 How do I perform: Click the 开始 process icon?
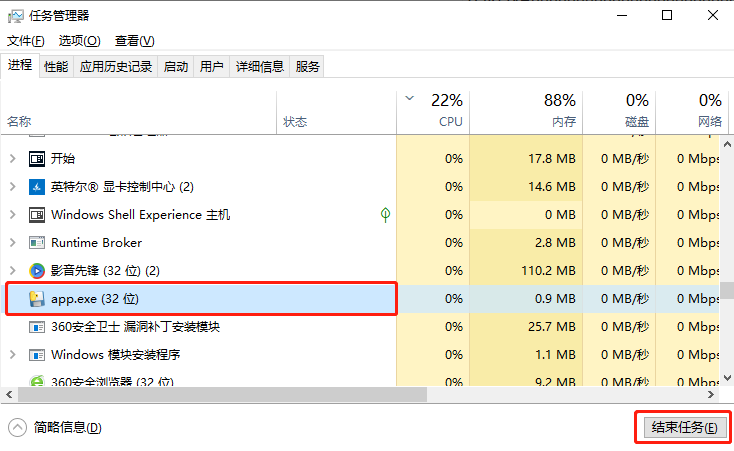click(37, 158)
